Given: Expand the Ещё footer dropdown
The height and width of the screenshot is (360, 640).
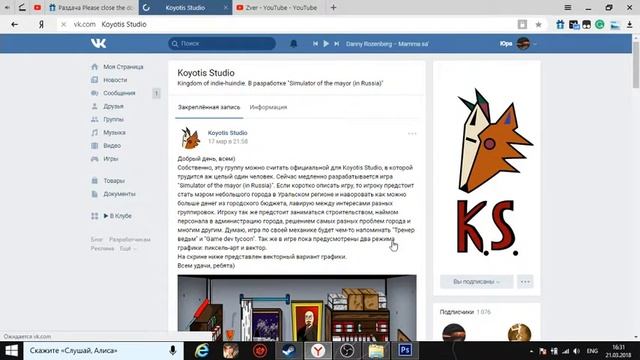Looking at the screenshot, I should (x=127, y=248).
